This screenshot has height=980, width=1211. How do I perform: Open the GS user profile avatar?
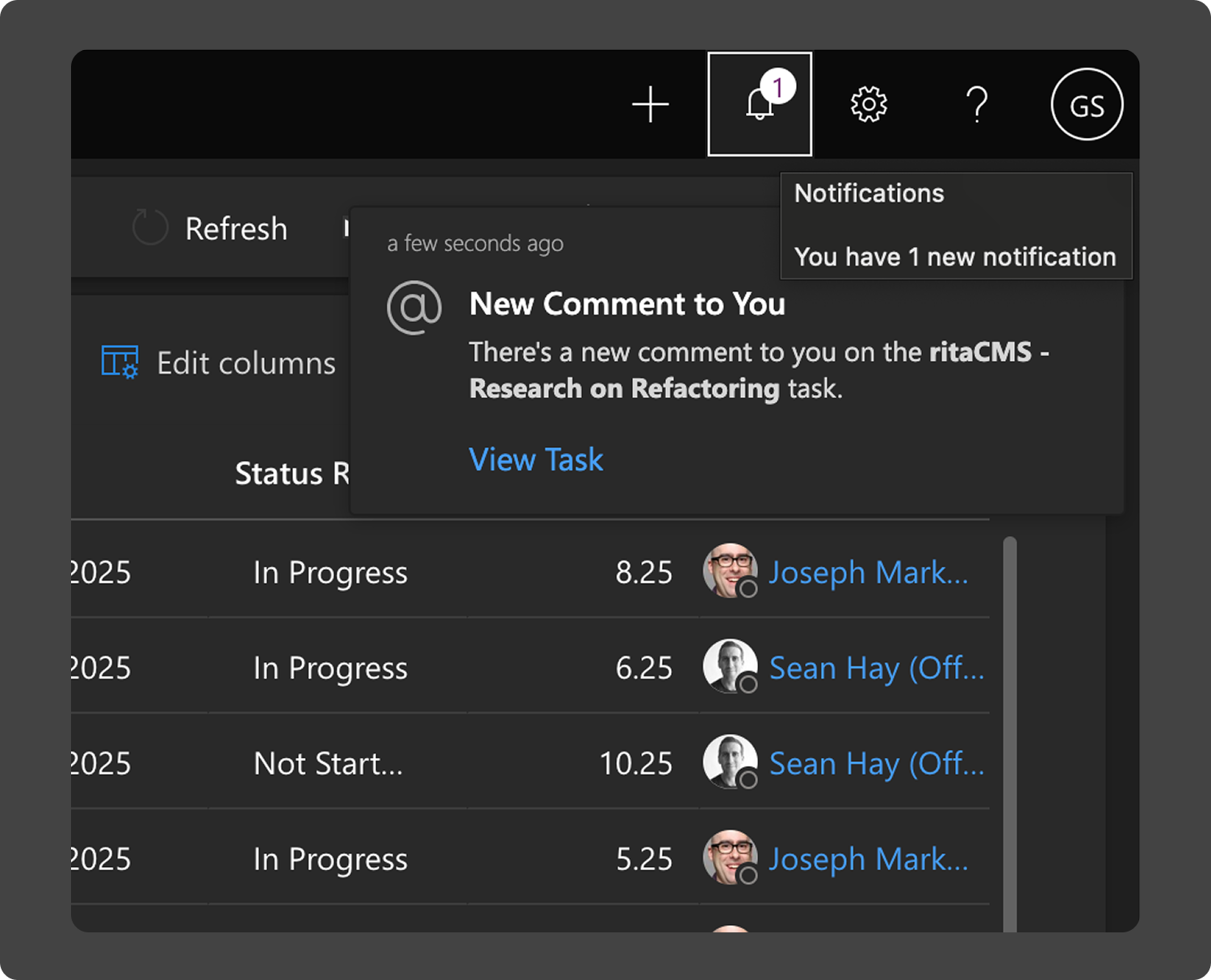point(1087,105)
